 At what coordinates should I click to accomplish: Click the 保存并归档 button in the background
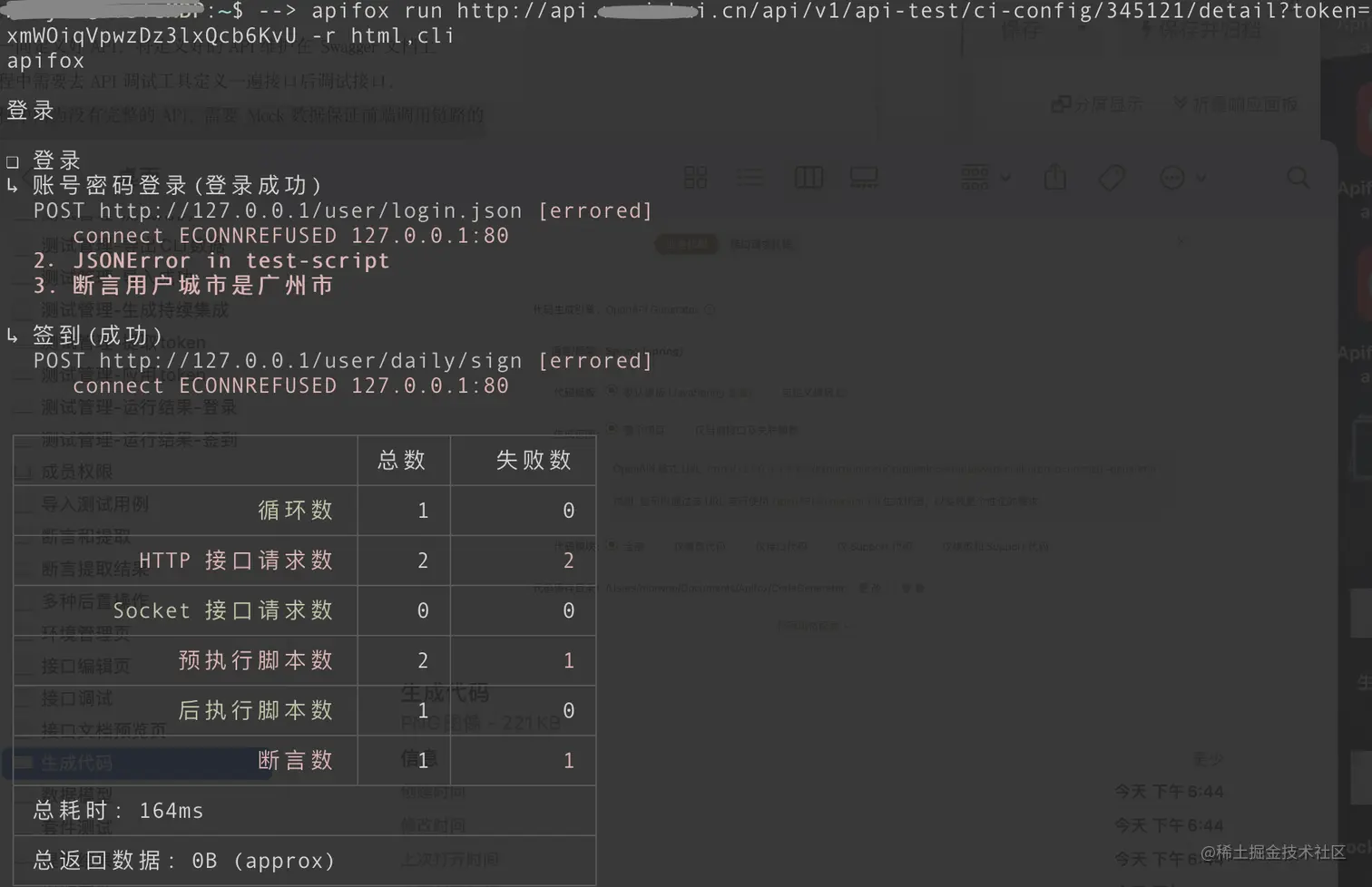click(1201, 31)
